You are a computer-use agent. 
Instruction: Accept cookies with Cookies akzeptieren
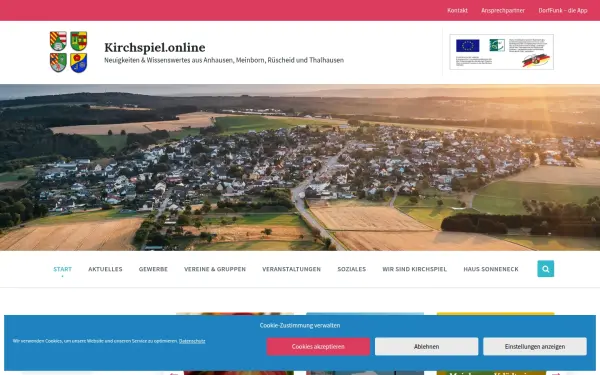tap(318, 346)
